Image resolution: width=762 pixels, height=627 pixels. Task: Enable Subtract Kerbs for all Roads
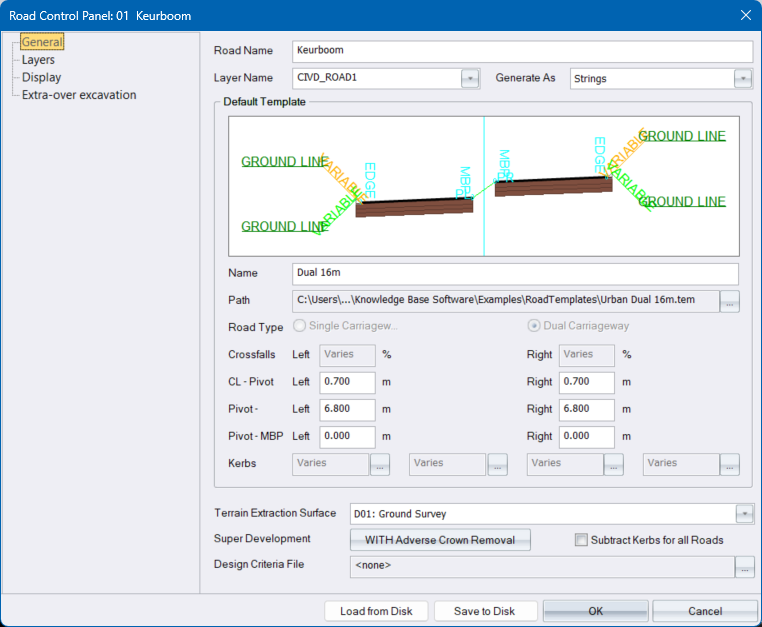(x=582, y=540)
